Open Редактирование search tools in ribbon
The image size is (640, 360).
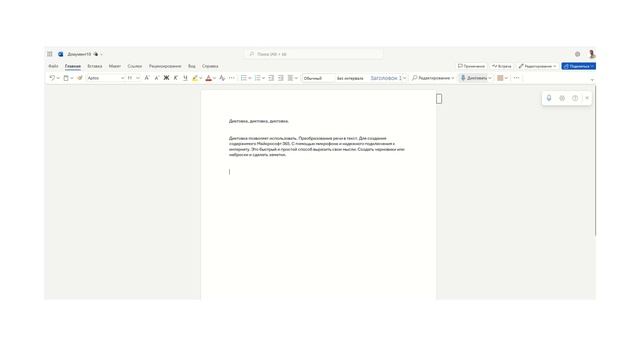point(433,78)
